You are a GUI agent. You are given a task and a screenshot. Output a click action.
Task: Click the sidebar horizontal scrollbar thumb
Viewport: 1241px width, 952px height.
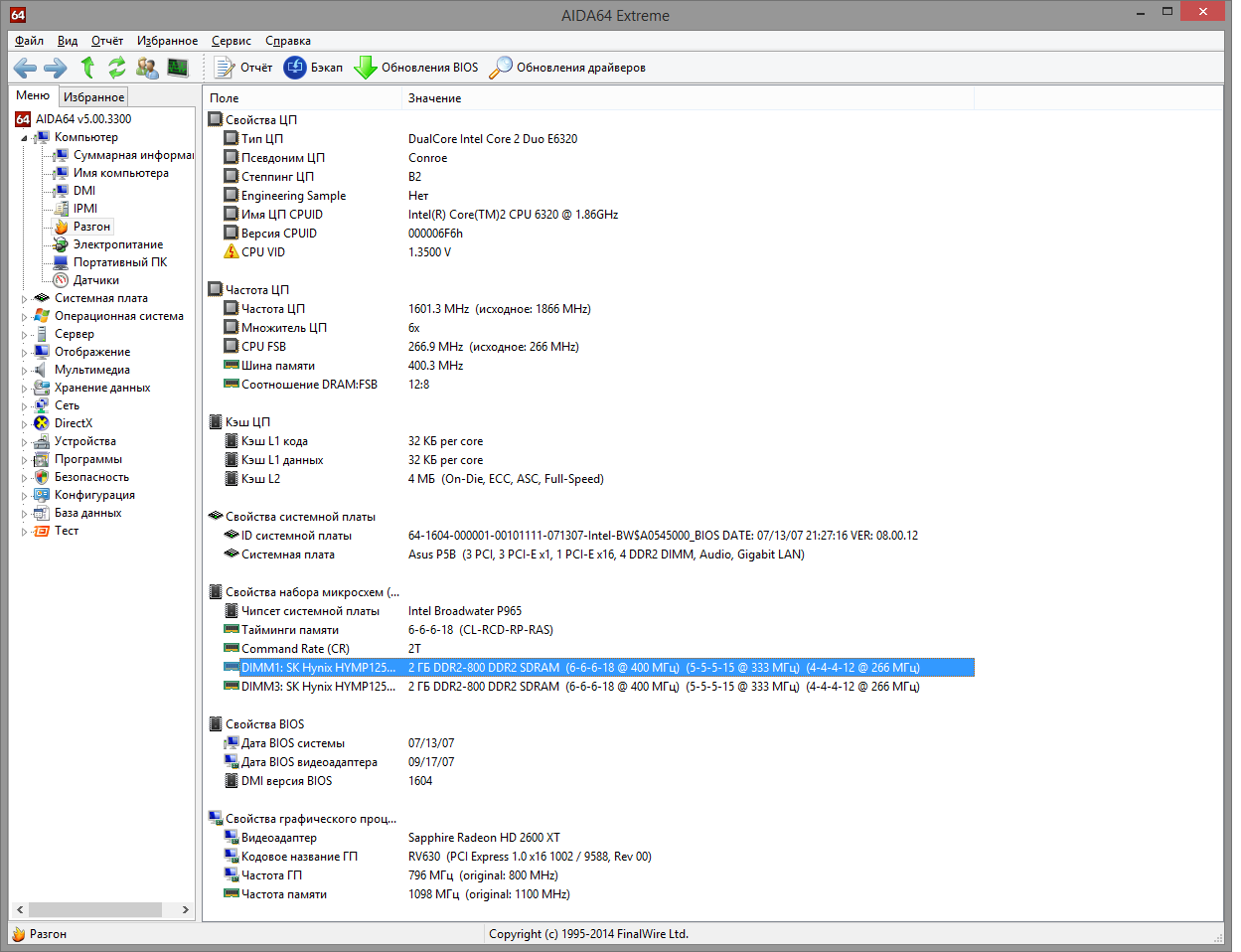pyautogui.click(x=95, y=909)
